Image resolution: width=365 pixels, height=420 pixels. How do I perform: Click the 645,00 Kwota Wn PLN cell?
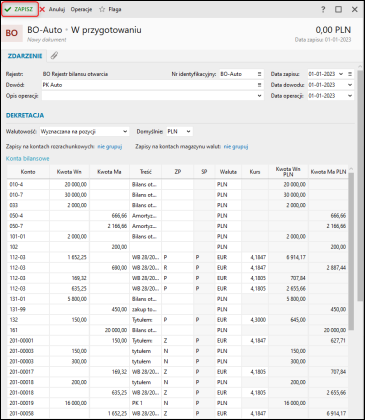(x=288, y=320)
